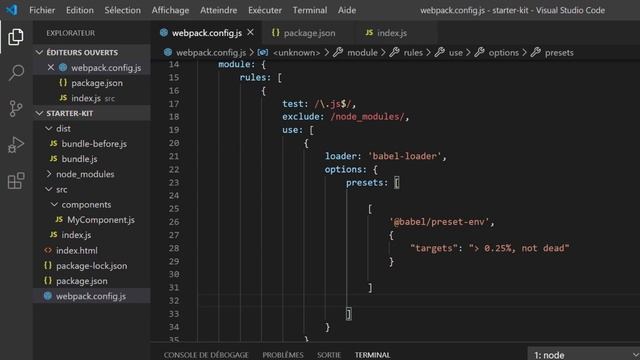The image size is (640, 360).
Task: Collapse the dist folder
Action: pyautogui.click(x=92, y=128)
